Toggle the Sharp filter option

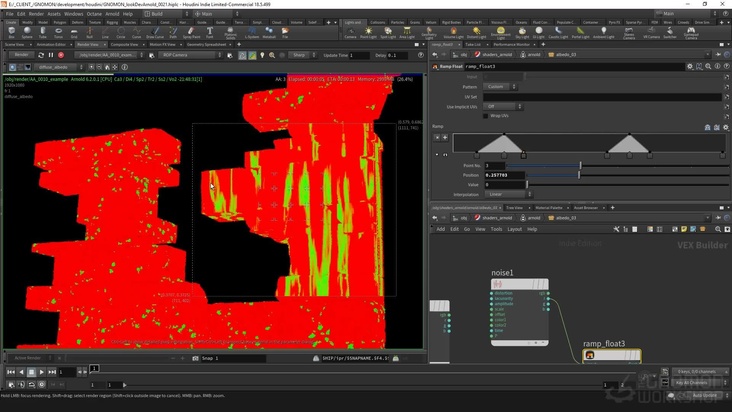300,55
